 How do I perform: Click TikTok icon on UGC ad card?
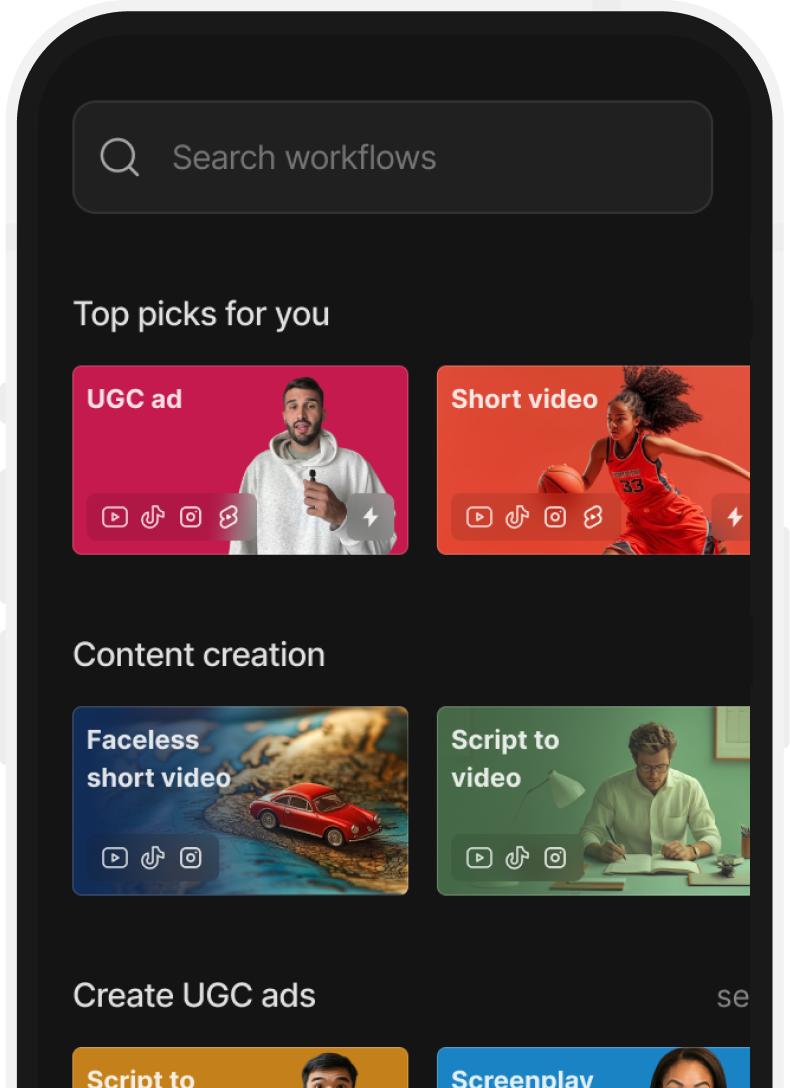153,517
